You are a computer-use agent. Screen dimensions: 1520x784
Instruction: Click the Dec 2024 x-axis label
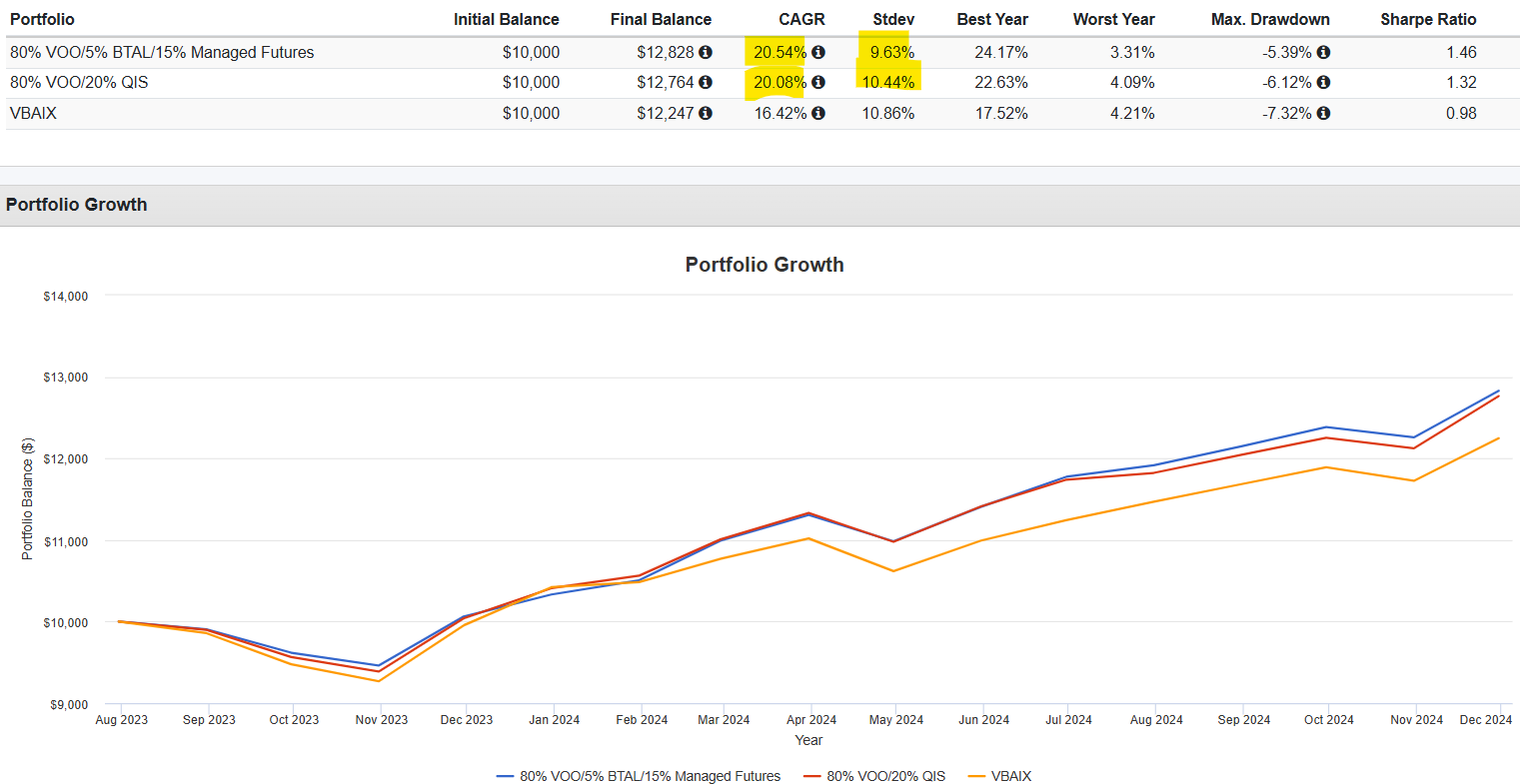point(1486,720)
